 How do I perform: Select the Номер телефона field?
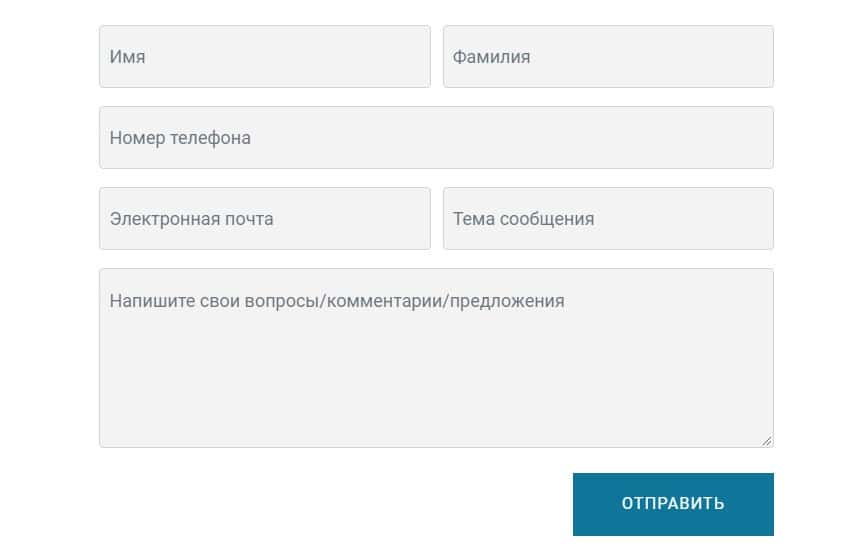tap(436, 138)
